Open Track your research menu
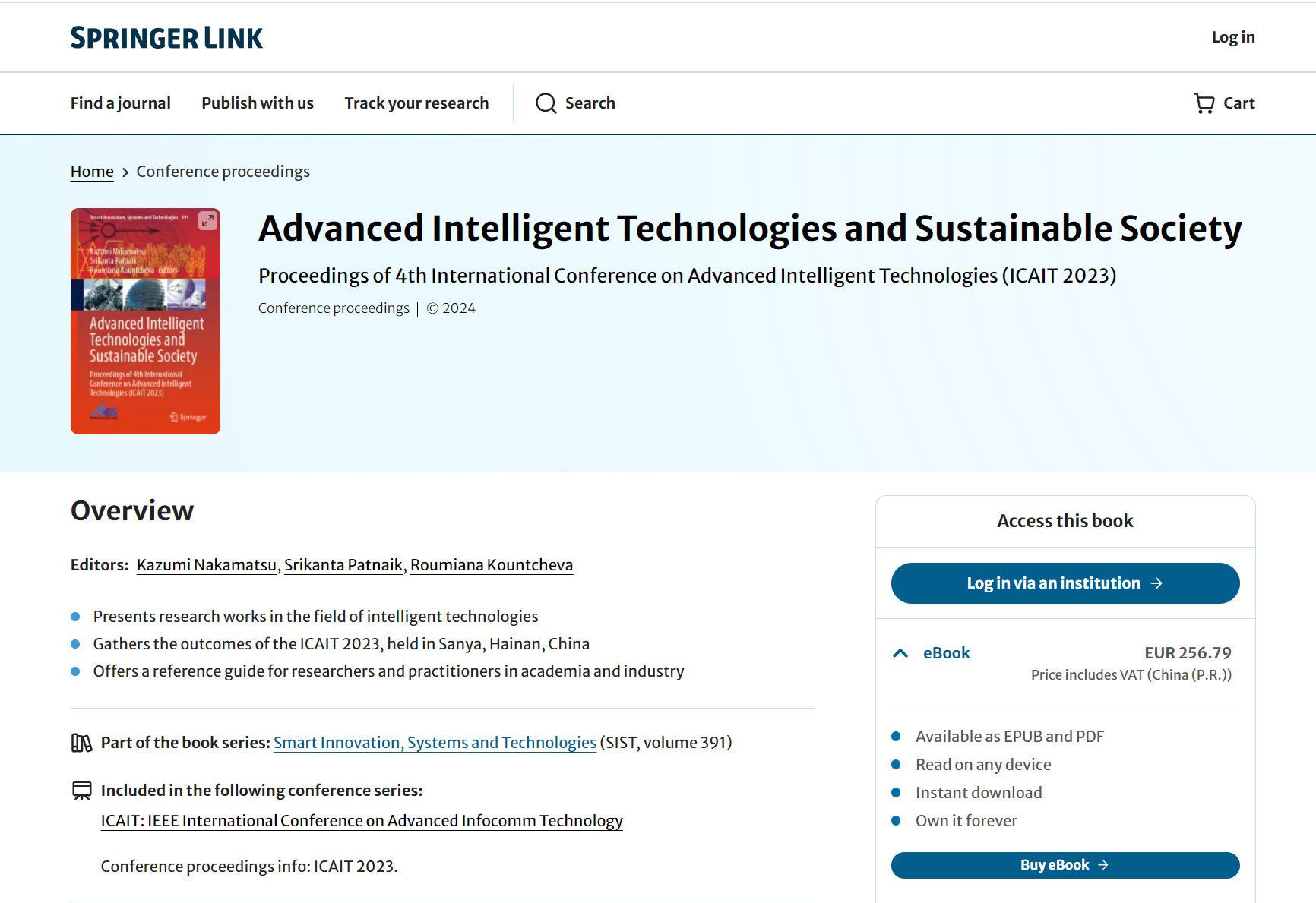Screen dimensions: 1316x903 [416, 103]
